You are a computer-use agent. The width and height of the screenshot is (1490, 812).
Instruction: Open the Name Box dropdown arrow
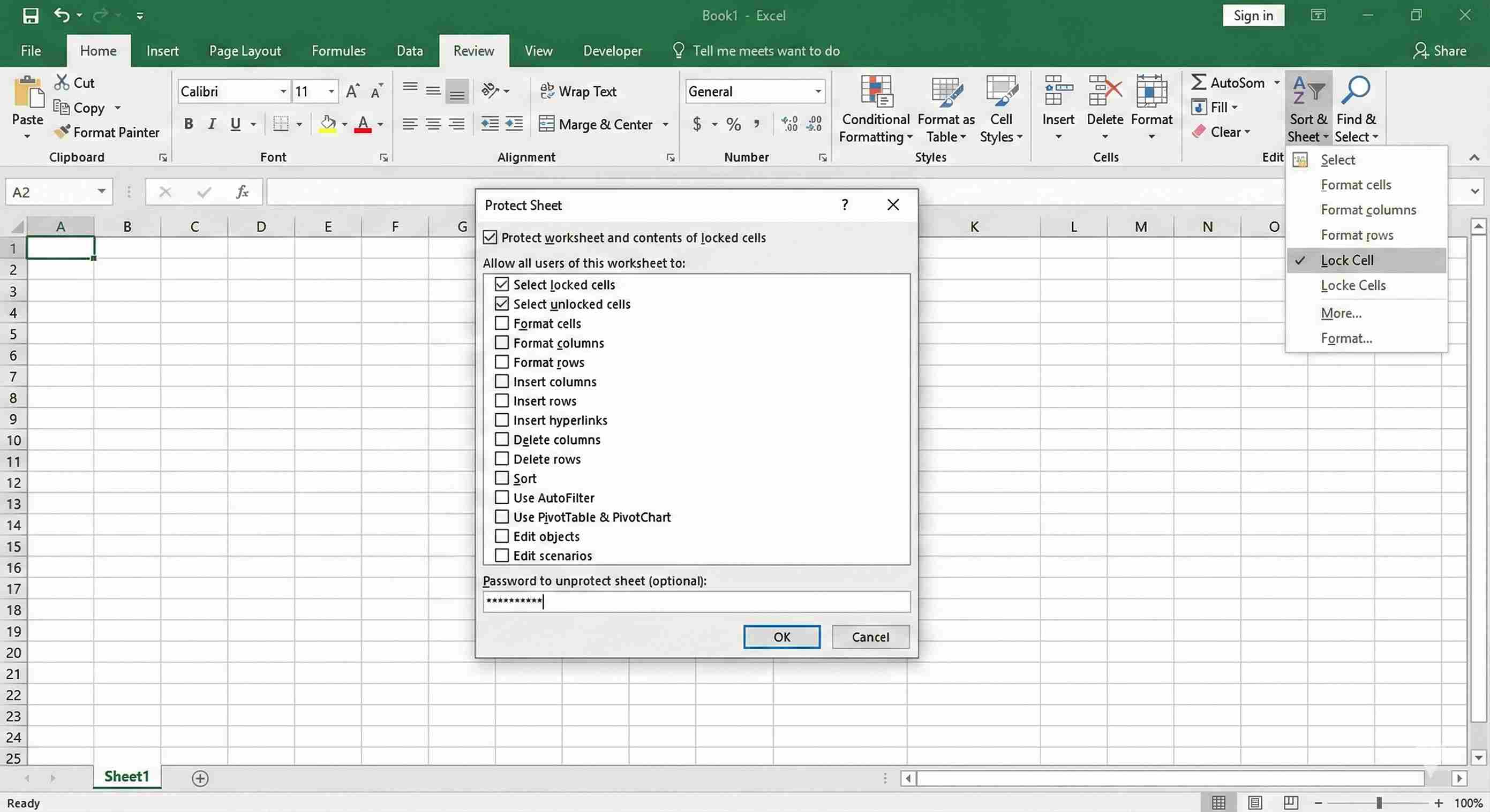point(101,191)
